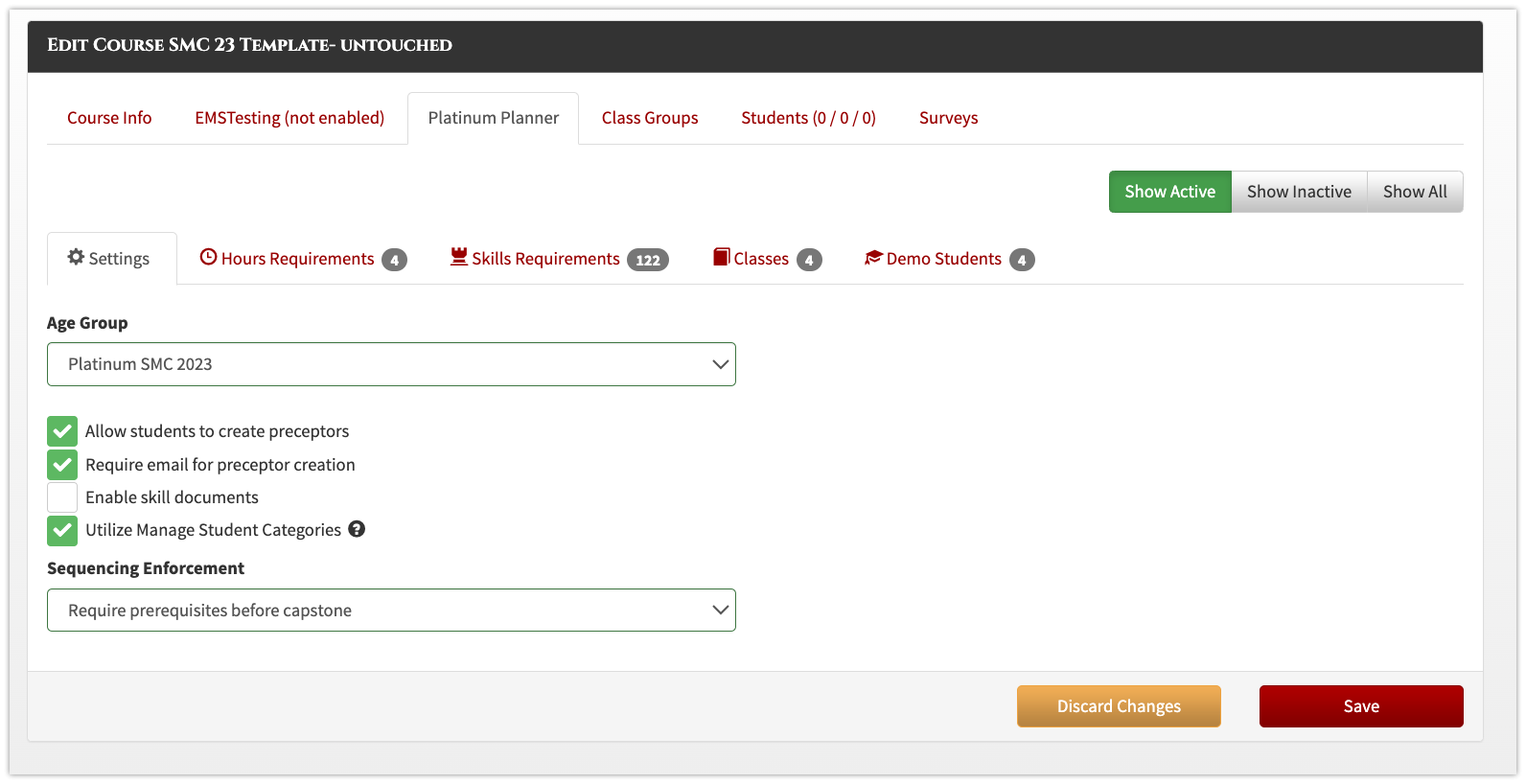Viewport: 1526px width, 784px height.
Task: Save the course changes
Action: tap(1361, 706)
